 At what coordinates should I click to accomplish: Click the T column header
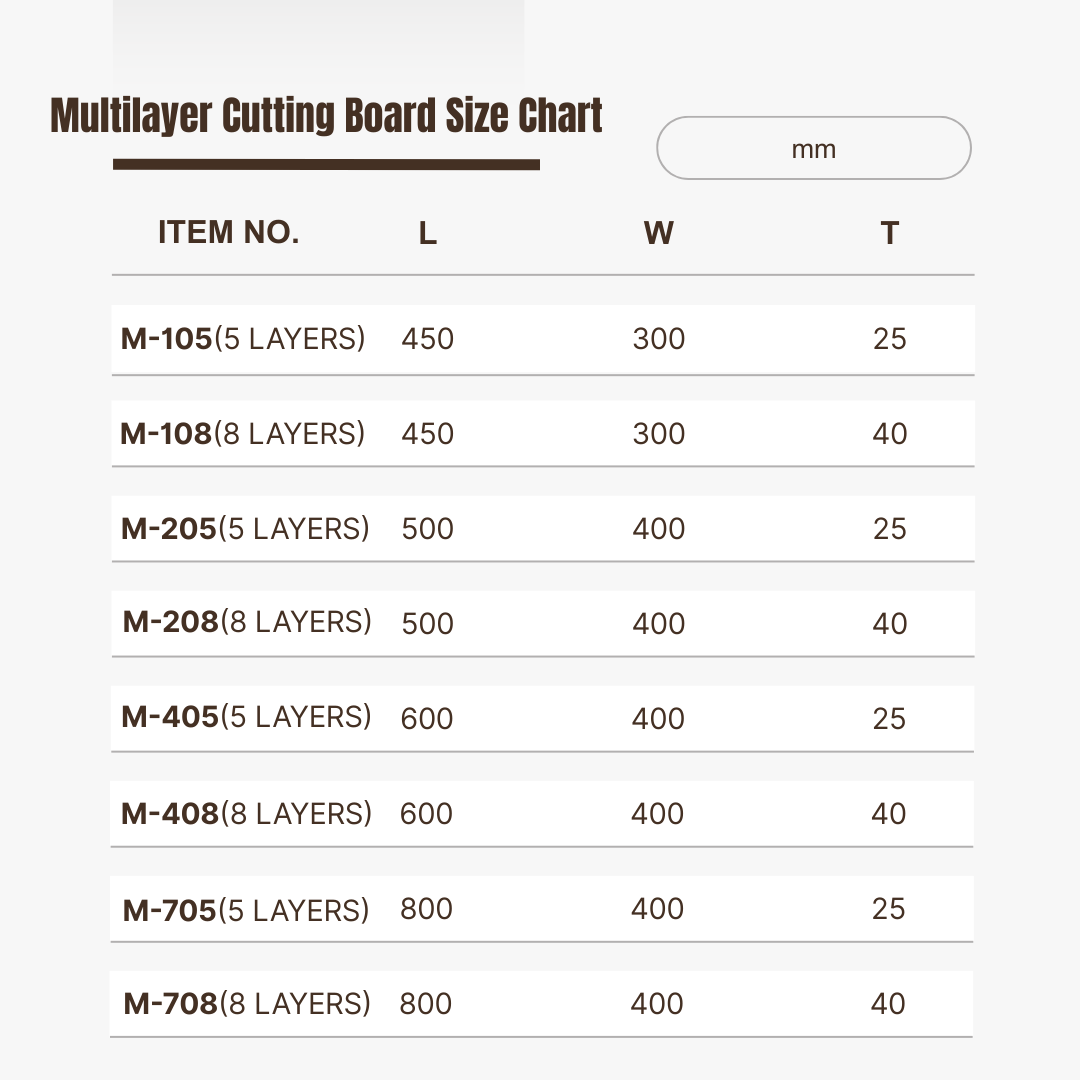coord(889,233)
